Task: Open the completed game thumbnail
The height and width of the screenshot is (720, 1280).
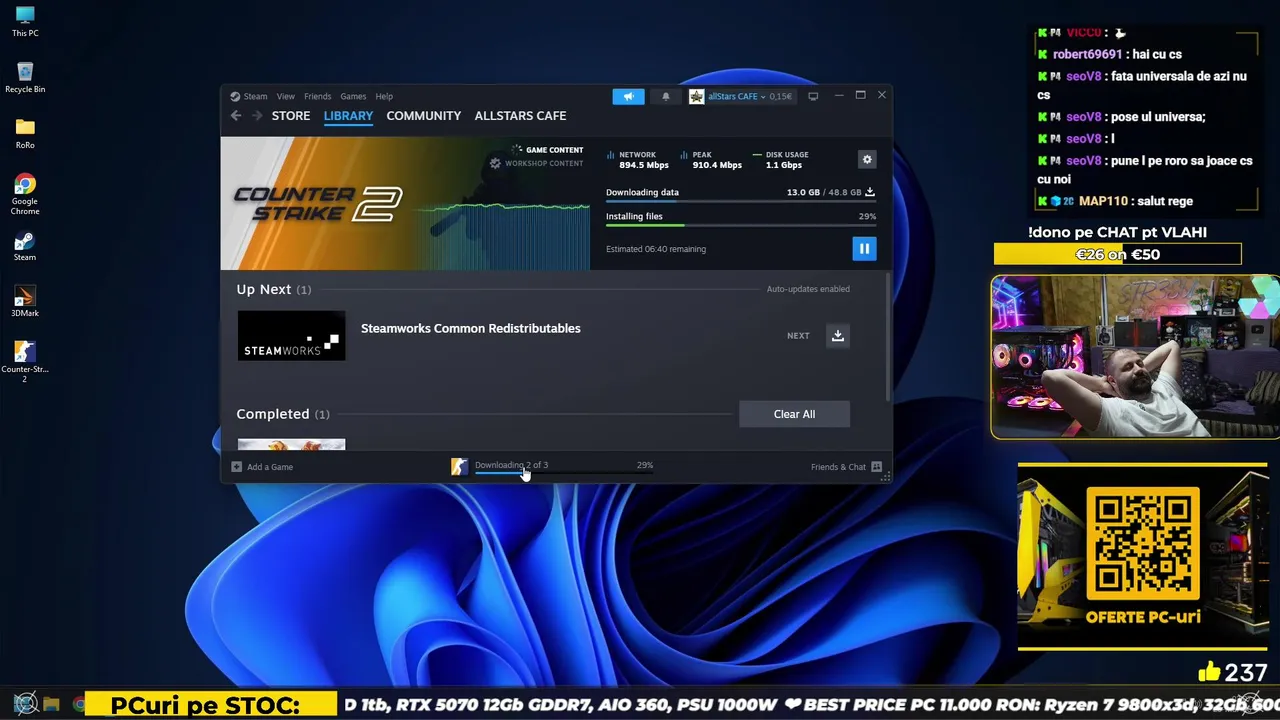Action: pos(291,444)
